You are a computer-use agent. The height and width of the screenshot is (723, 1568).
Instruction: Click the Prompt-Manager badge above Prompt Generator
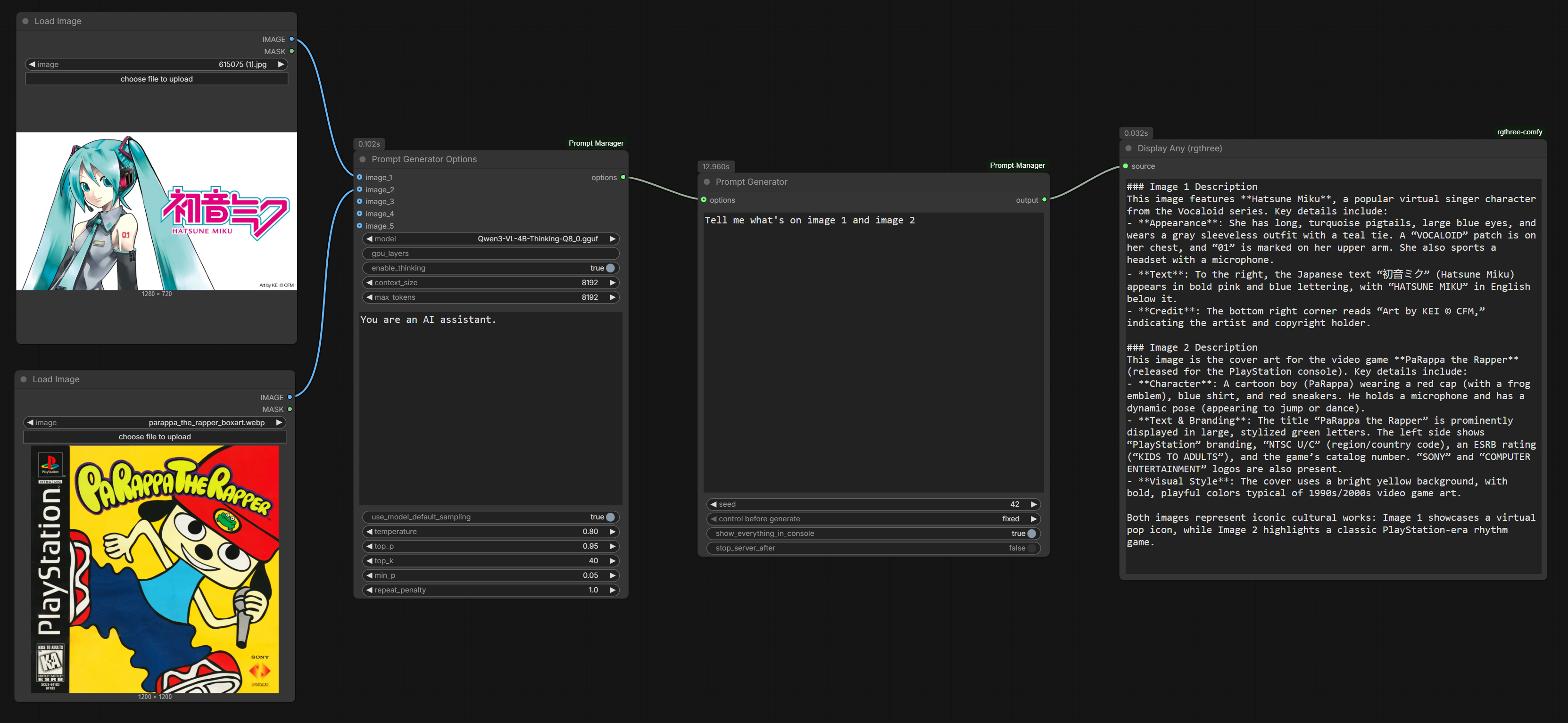pyautogui.click(x=1017, y=165)
